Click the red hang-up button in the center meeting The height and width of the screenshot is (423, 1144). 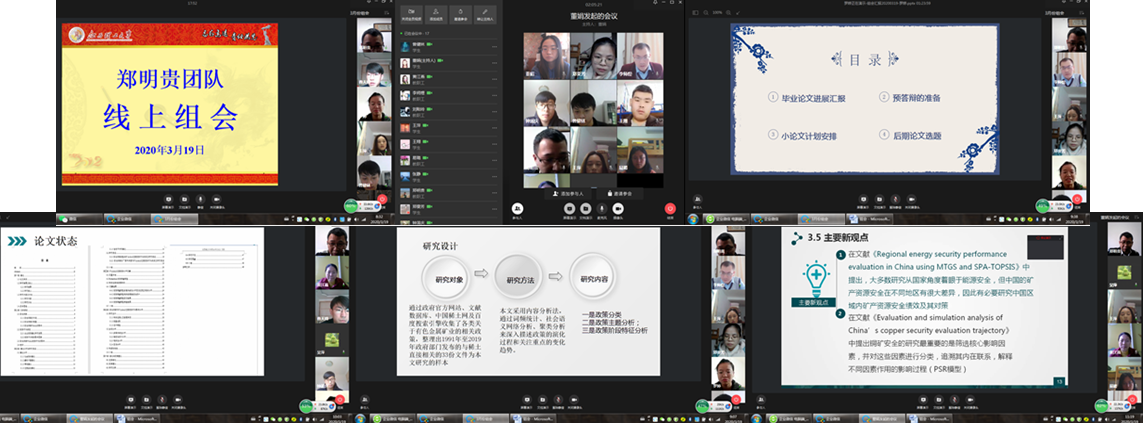pos(670,207)
